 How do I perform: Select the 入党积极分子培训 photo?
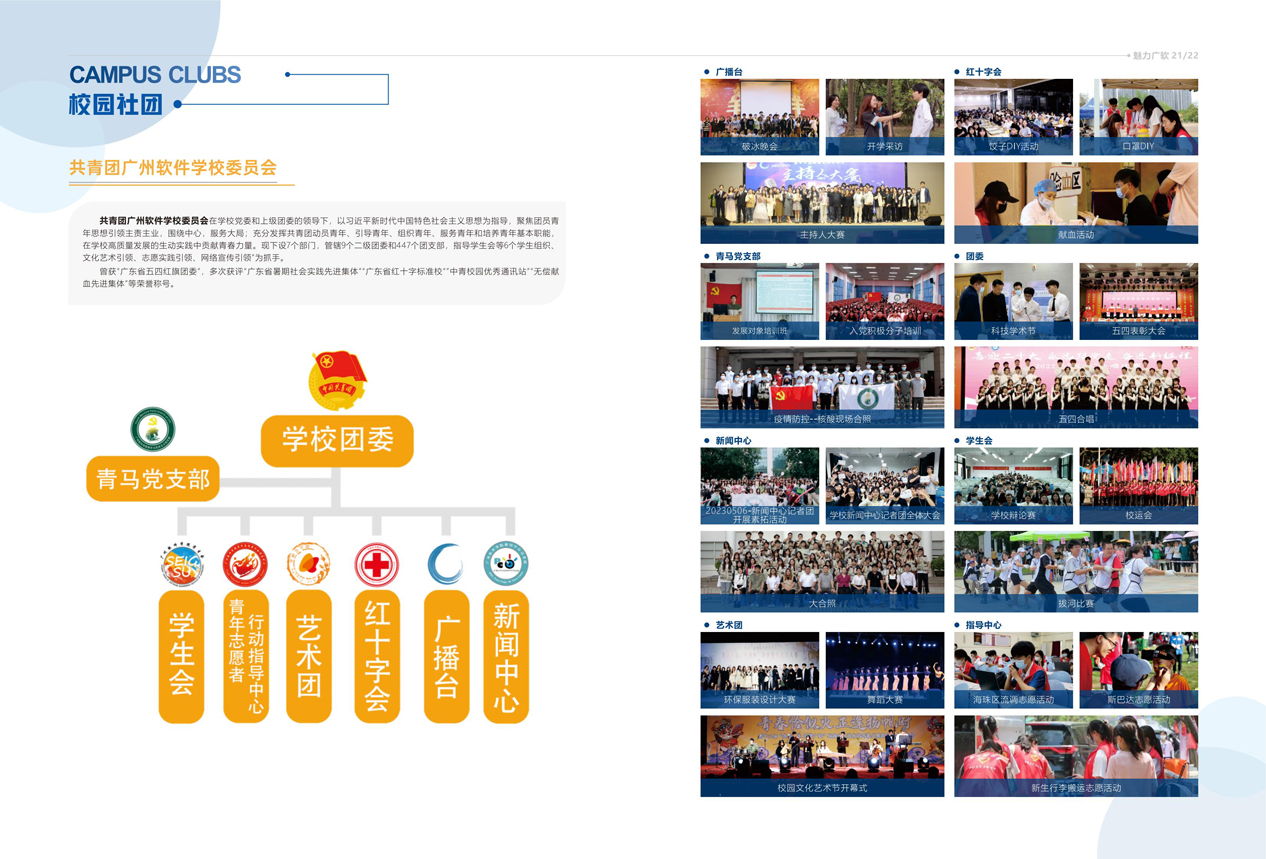click(885, 301)
